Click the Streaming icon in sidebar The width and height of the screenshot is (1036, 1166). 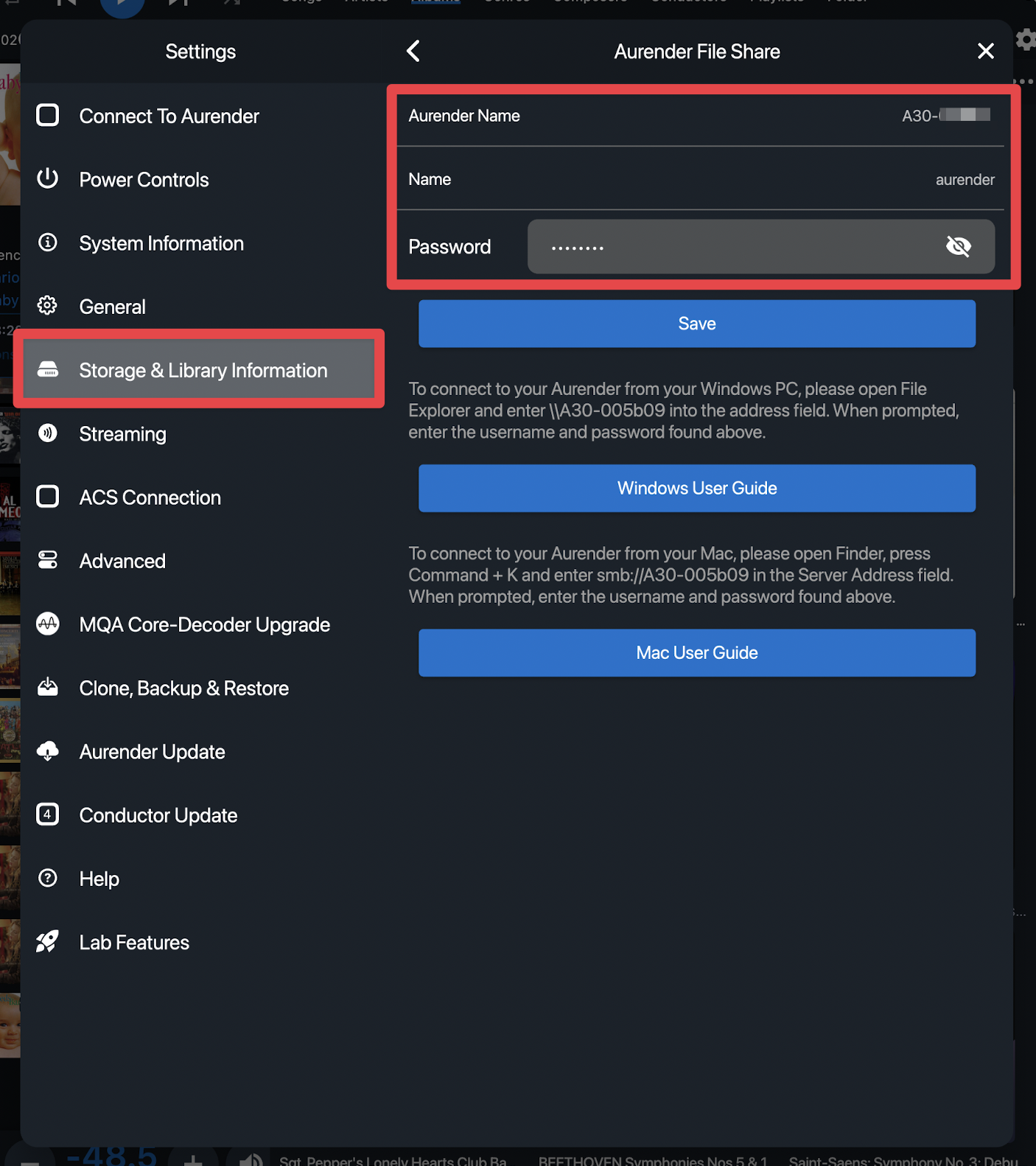[48, 433]
